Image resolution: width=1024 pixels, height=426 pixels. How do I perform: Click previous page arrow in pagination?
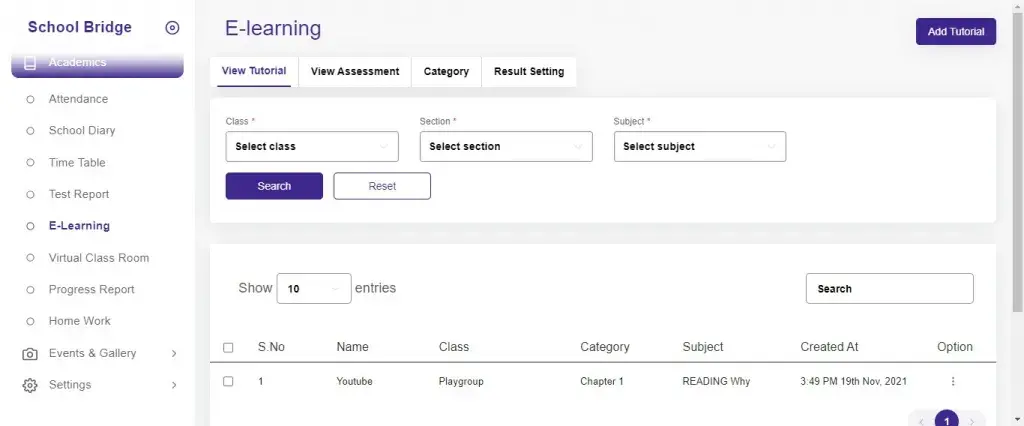(921, 421)
